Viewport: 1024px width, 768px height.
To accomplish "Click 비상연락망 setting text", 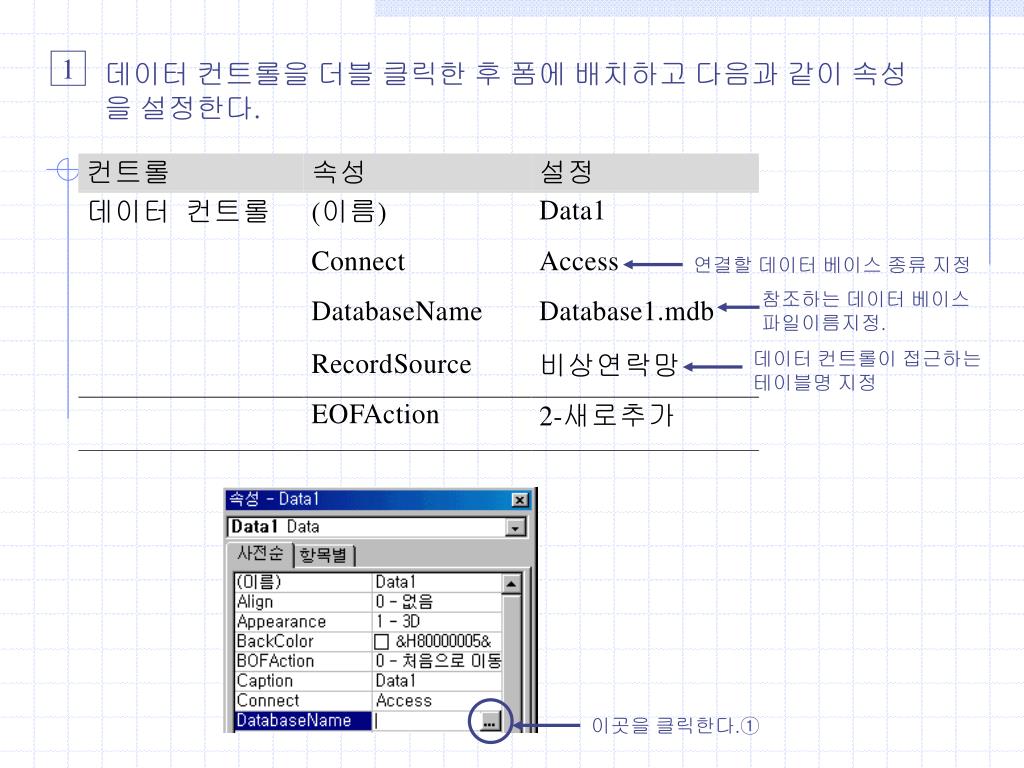I will [609, 364].
